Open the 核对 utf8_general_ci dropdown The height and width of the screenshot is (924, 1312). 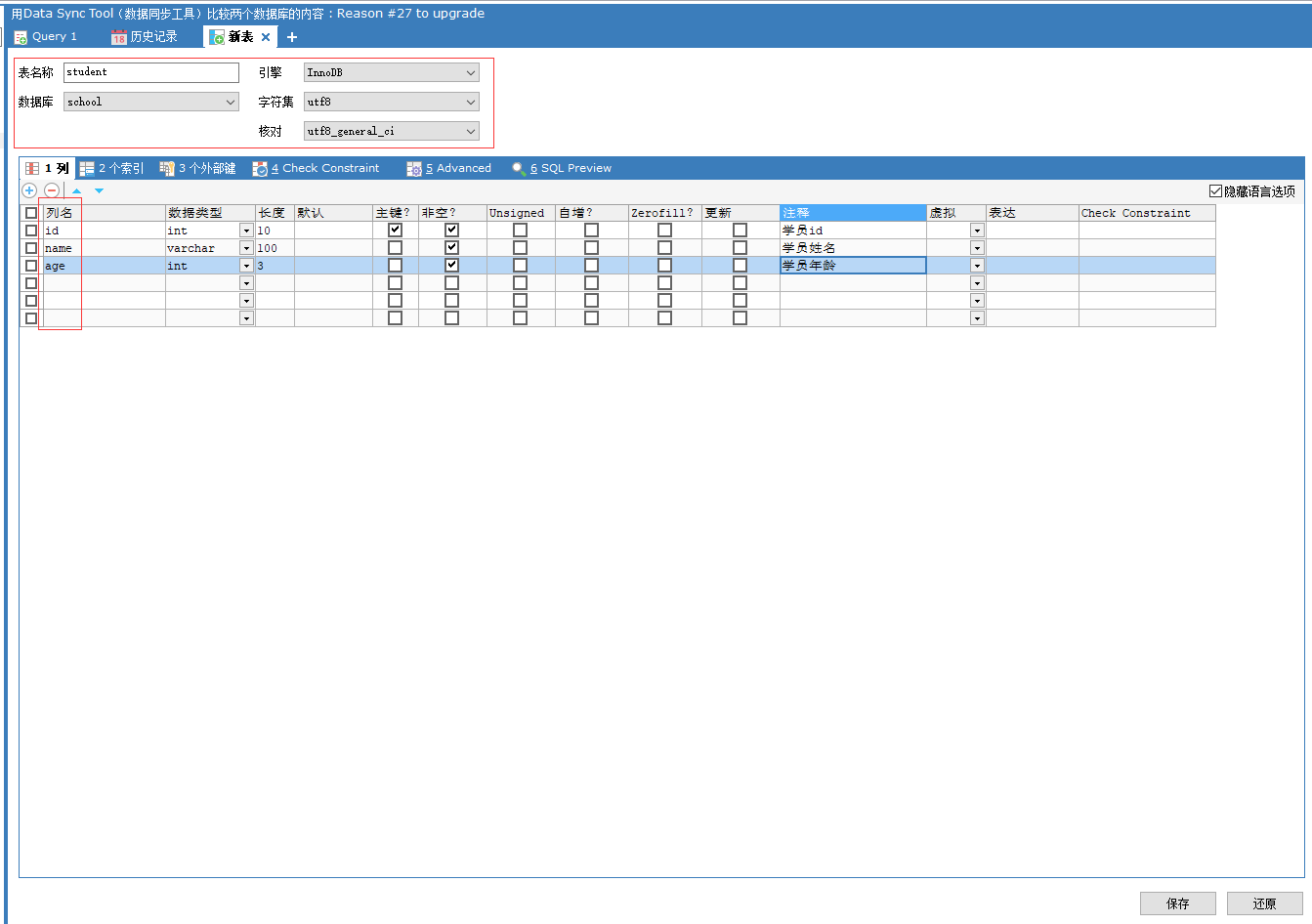(391, 131)
